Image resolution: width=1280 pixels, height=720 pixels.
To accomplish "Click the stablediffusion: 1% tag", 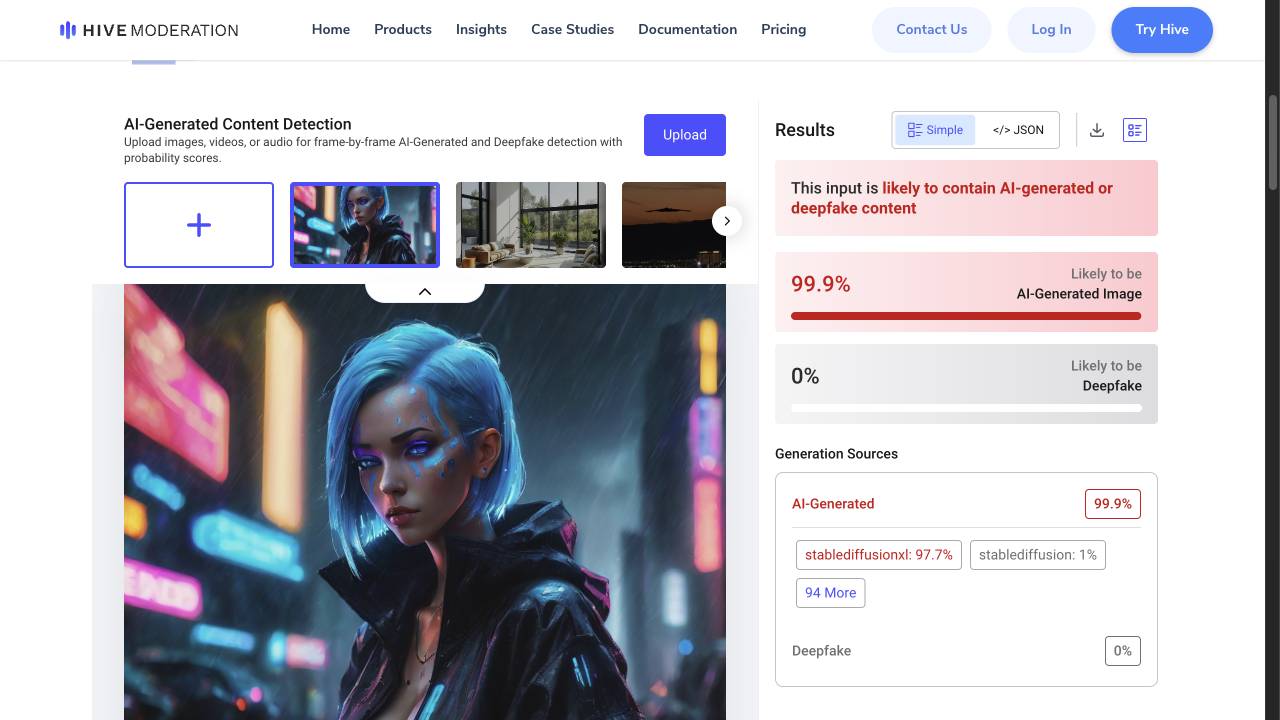I will pyautogui.click(x=1038, y=555).
